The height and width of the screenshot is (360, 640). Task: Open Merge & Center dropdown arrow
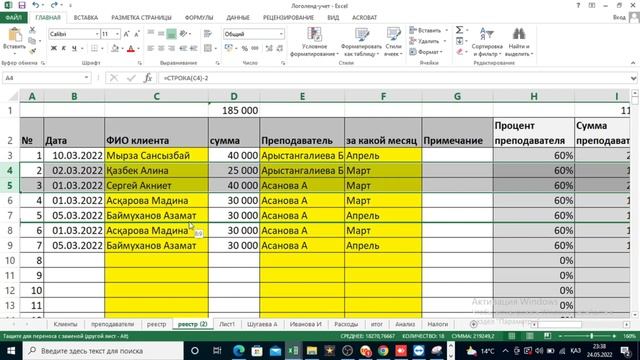click(216, 49)
